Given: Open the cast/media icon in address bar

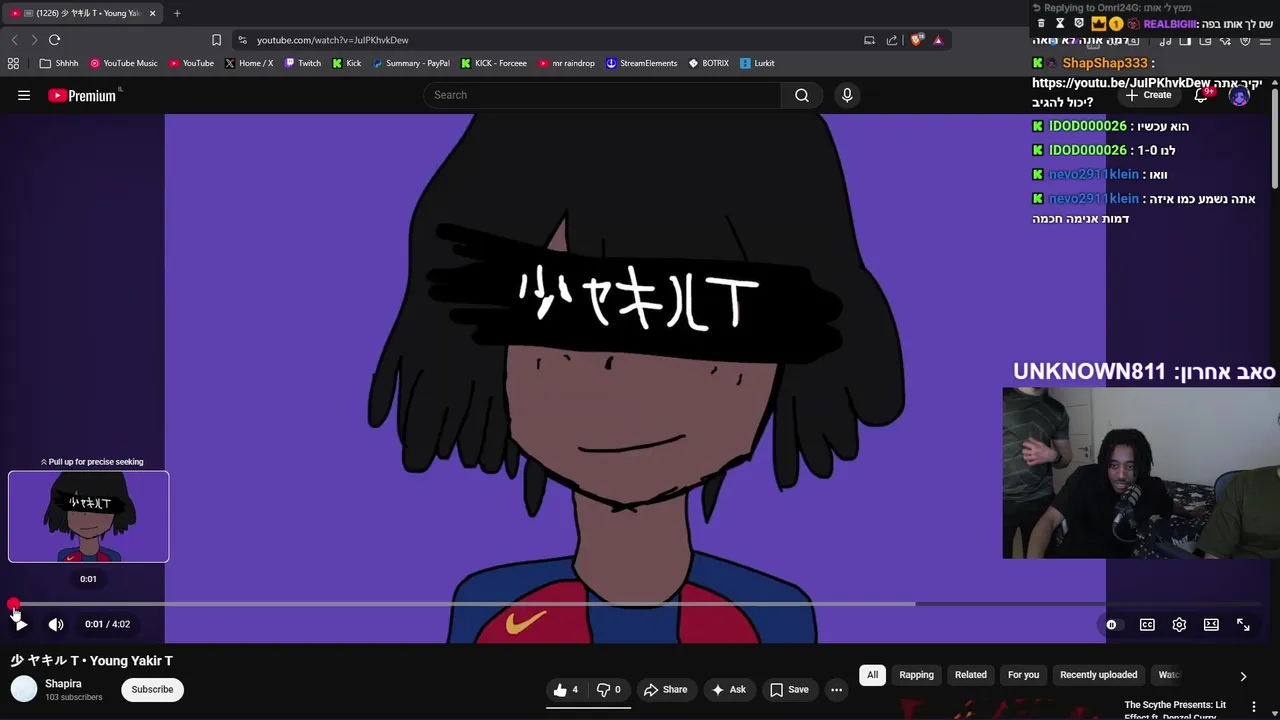Looking at the screenshot, I should click(x=869, y=40).
